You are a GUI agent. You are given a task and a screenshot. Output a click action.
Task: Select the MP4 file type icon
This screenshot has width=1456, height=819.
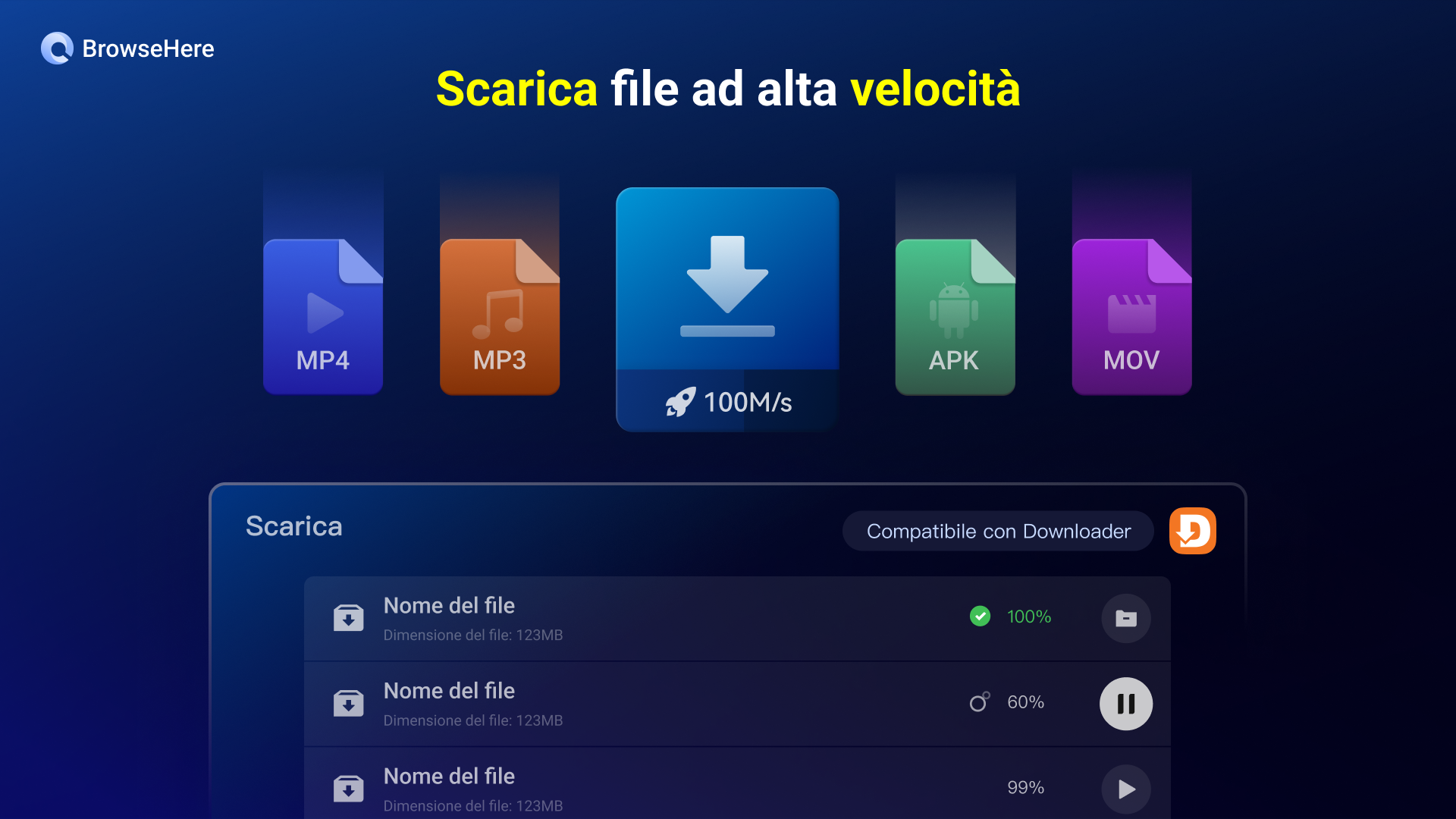tap(323, 316)
